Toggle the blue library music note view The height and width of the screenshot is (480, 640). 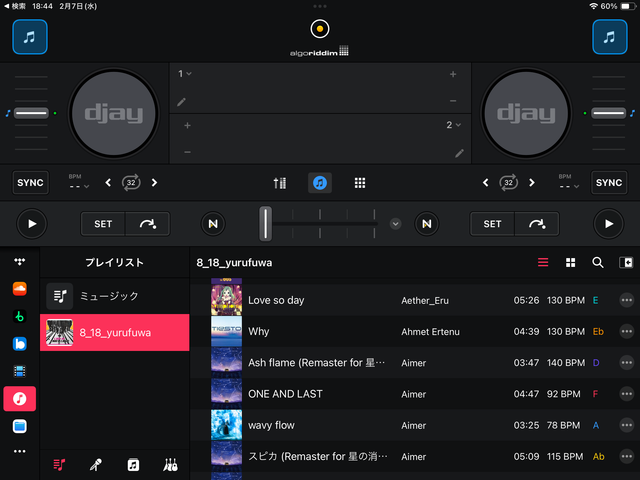tap(320, 183)
